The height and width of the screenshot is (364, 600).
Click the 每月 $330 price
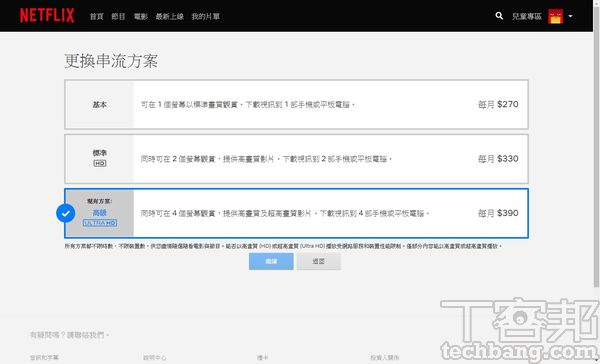498,159
